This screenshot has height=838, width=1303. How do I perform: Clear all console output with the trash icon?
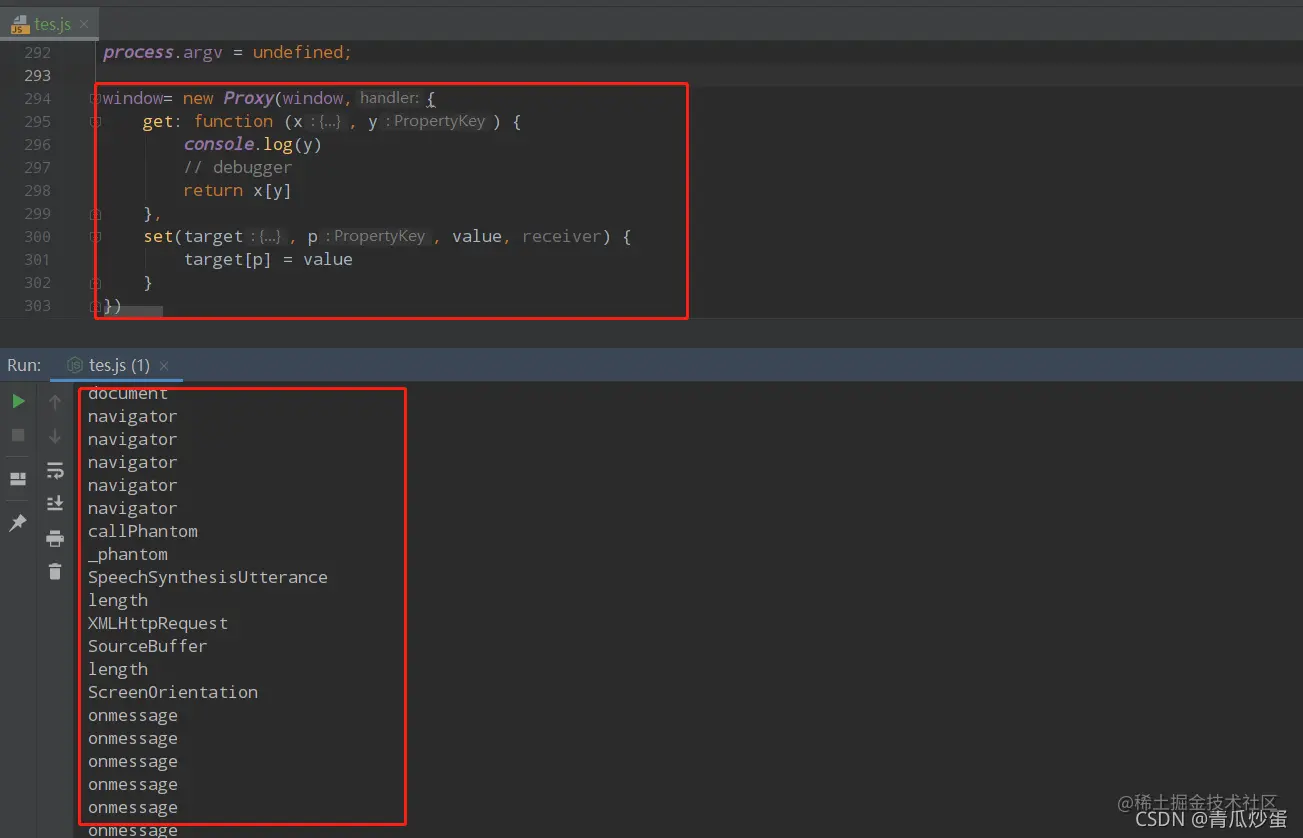[55, 572]
